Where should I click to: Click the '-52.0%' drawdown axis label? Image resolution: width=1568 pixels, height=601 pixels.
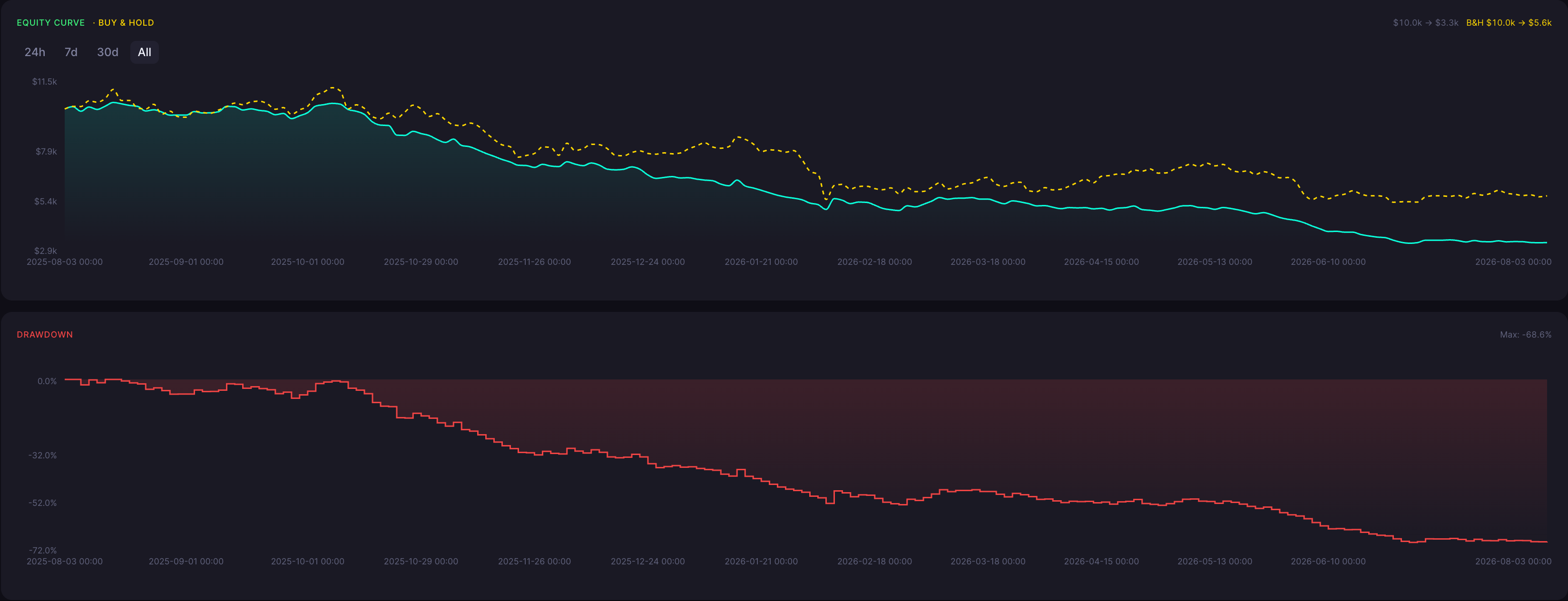tap(43, 503)
